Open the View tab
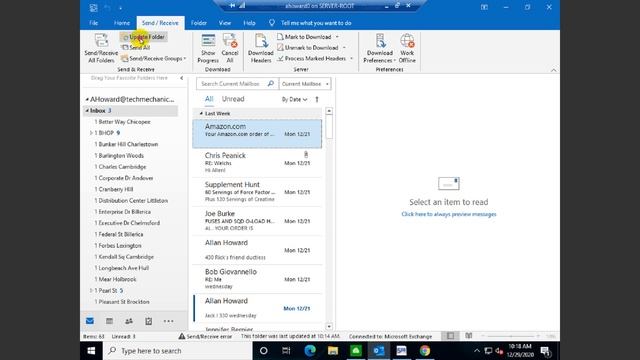The height and width of the screenshot is (360, 640). coord(224,23)
